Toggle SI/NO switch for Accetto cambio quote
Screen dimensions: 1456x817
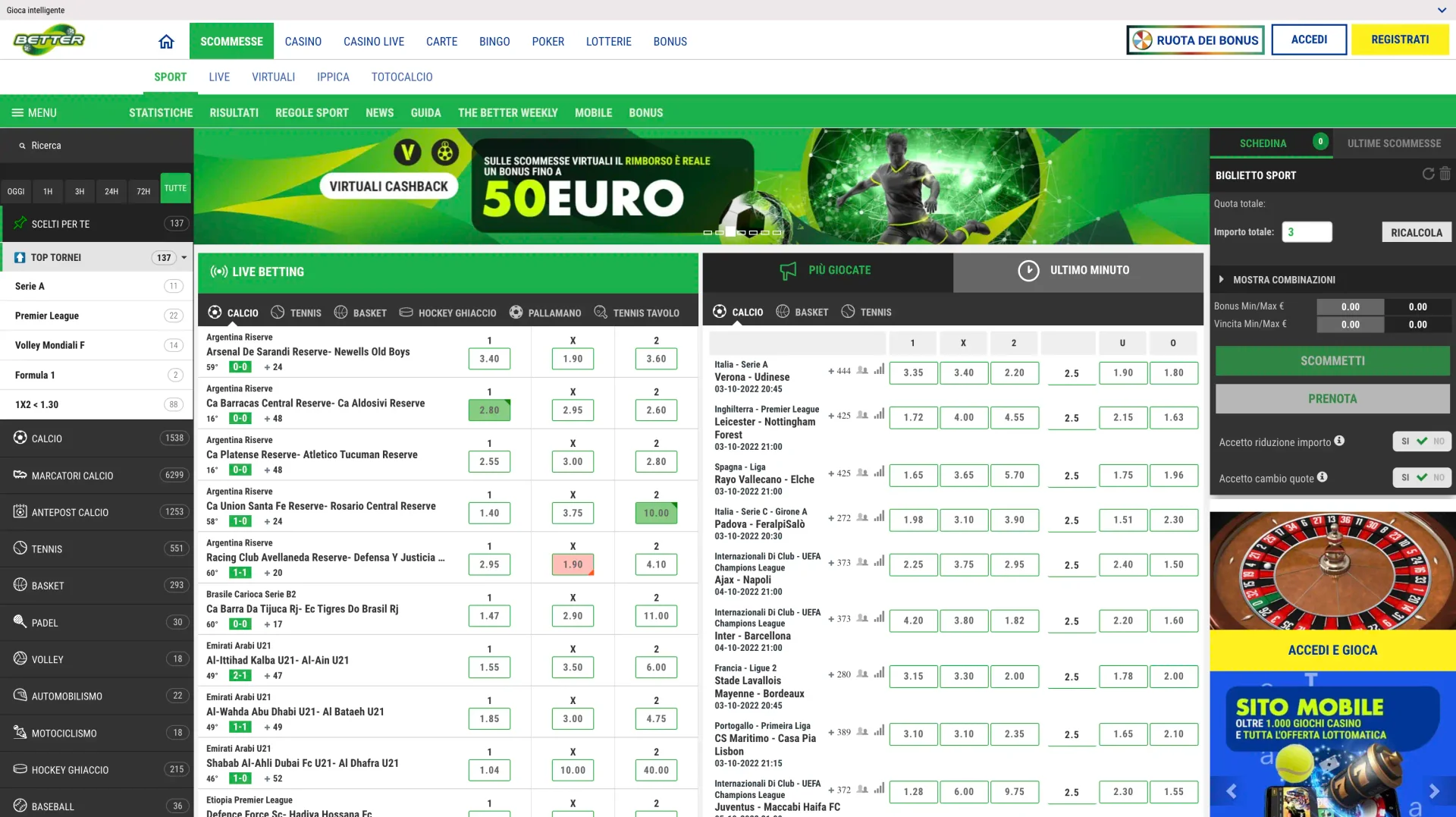click(1422, 477)
